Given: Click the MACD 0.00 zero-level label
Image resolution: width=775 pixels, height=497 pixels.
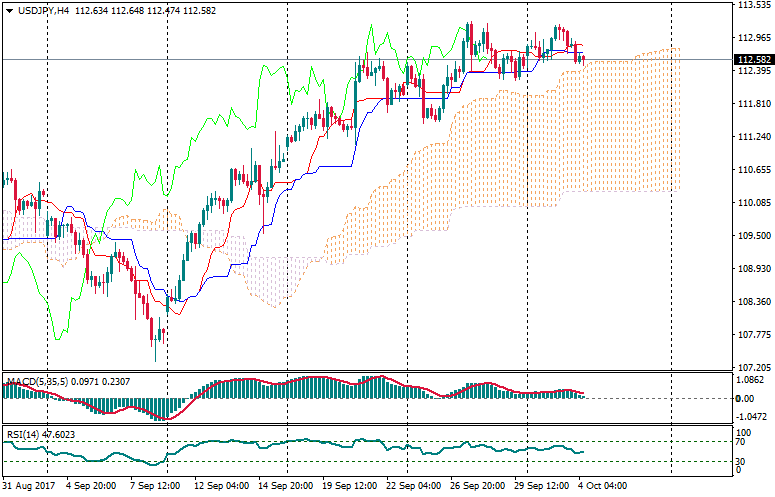Looking at the screenshot, I should pyautogui.click(x=747, y=398).
